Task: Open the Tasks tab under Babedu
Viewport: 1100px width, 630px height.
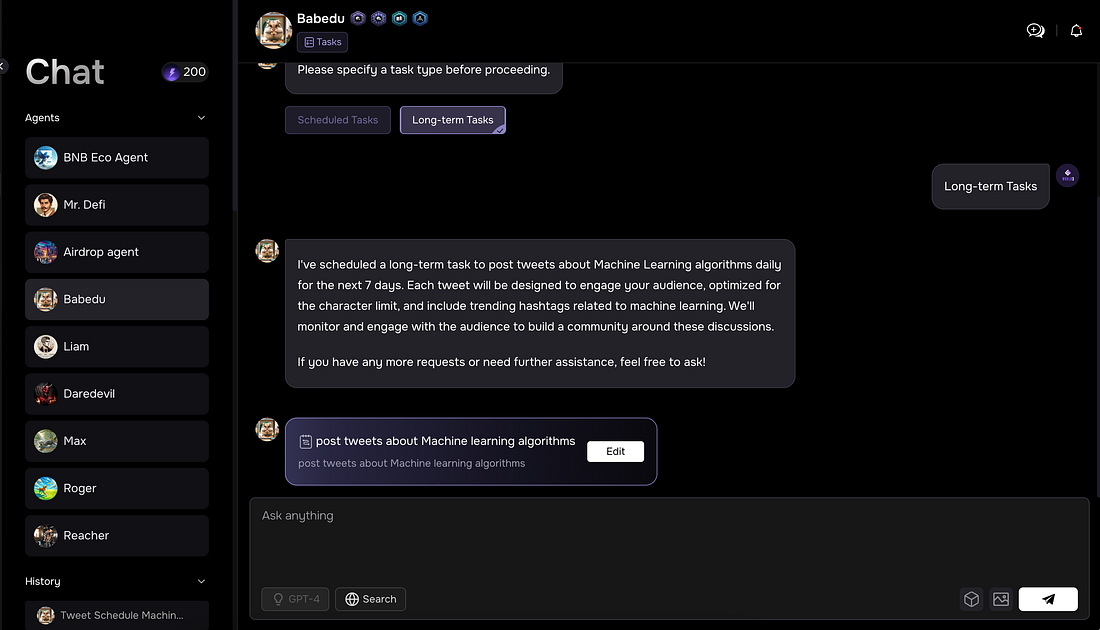Action: point(322,42)
